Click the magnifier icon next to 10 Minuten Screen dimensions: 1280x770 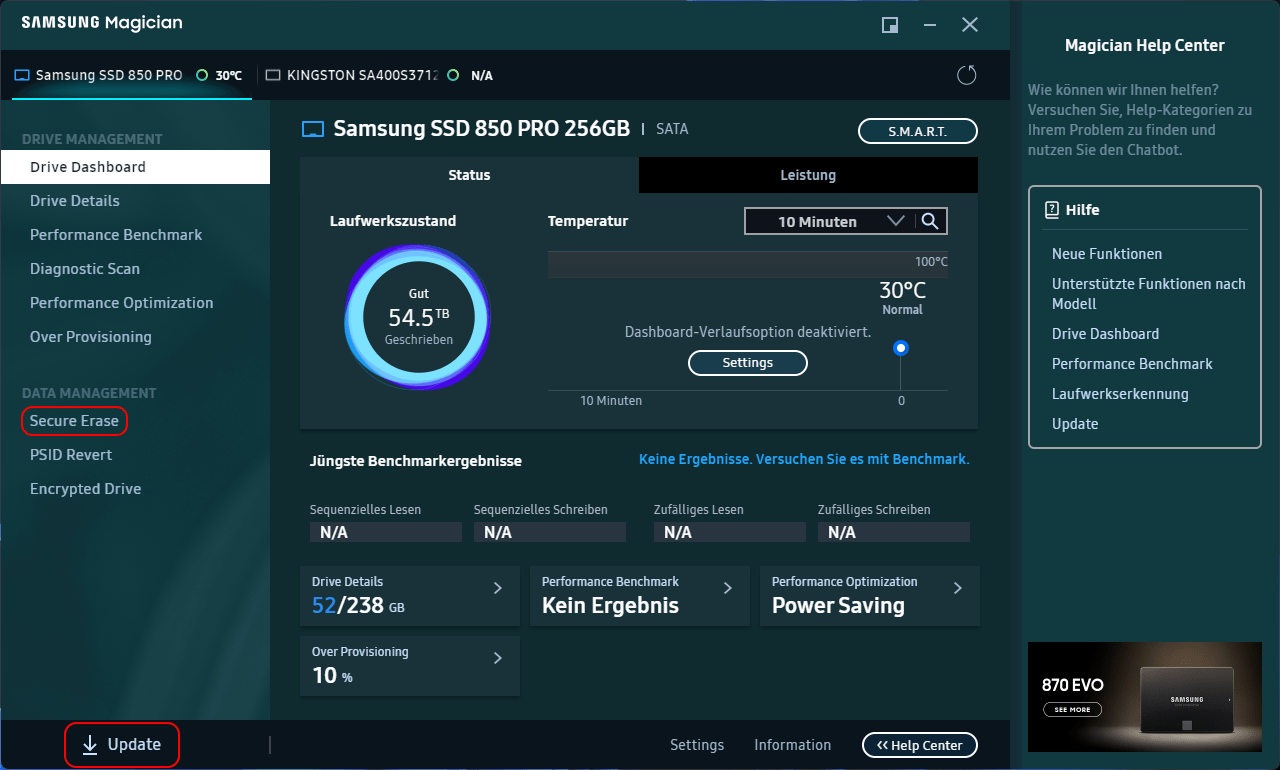pyautogui.click(x=930, y=221)
